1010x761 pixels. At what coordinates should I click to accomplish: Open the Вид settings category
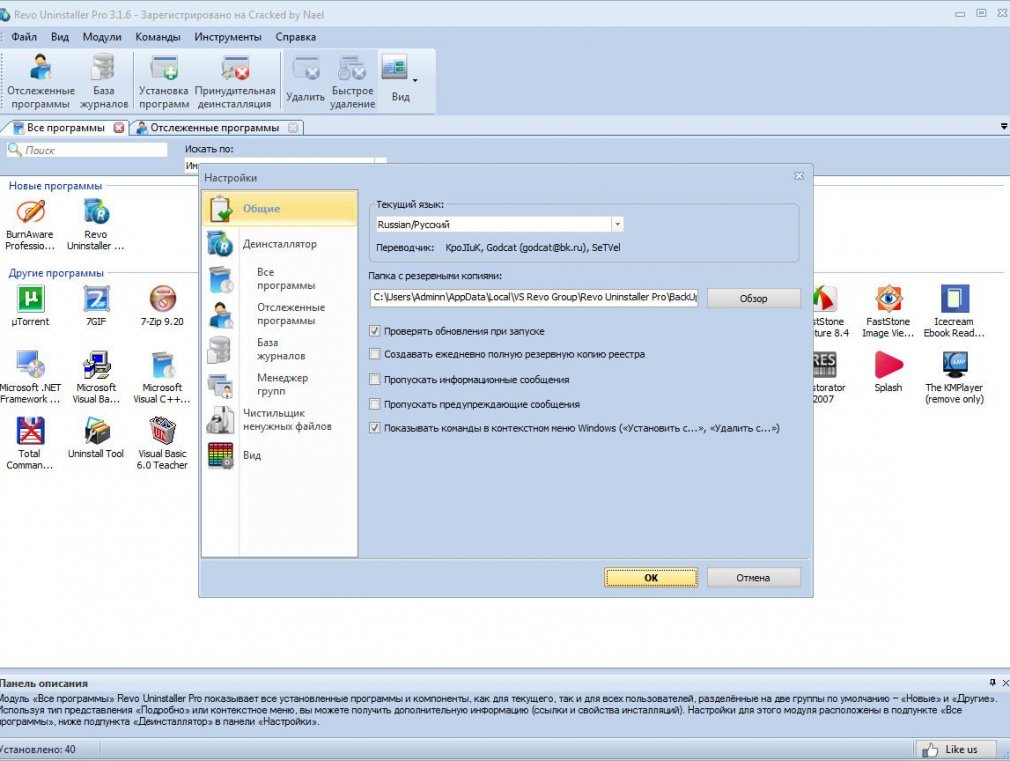(x=280, y=456)
